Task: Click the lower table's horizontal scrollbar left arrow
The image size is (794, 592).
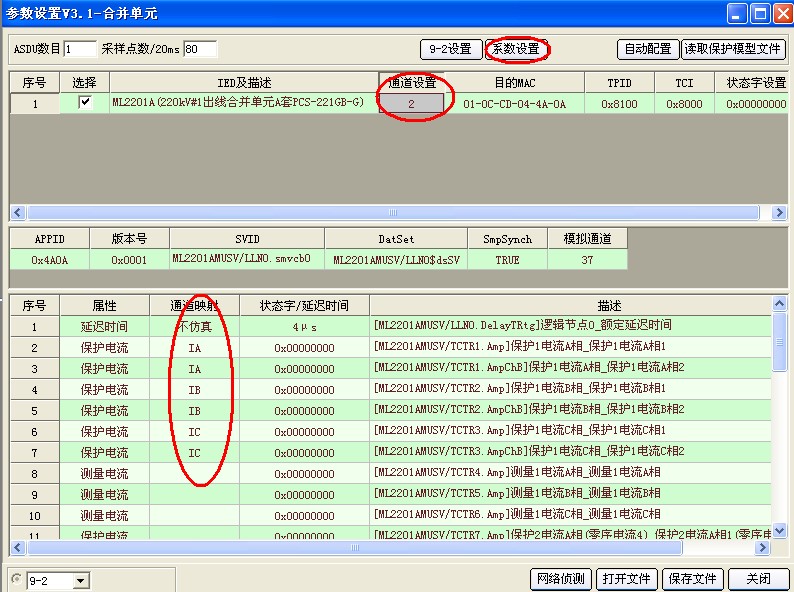Action: 18,547
